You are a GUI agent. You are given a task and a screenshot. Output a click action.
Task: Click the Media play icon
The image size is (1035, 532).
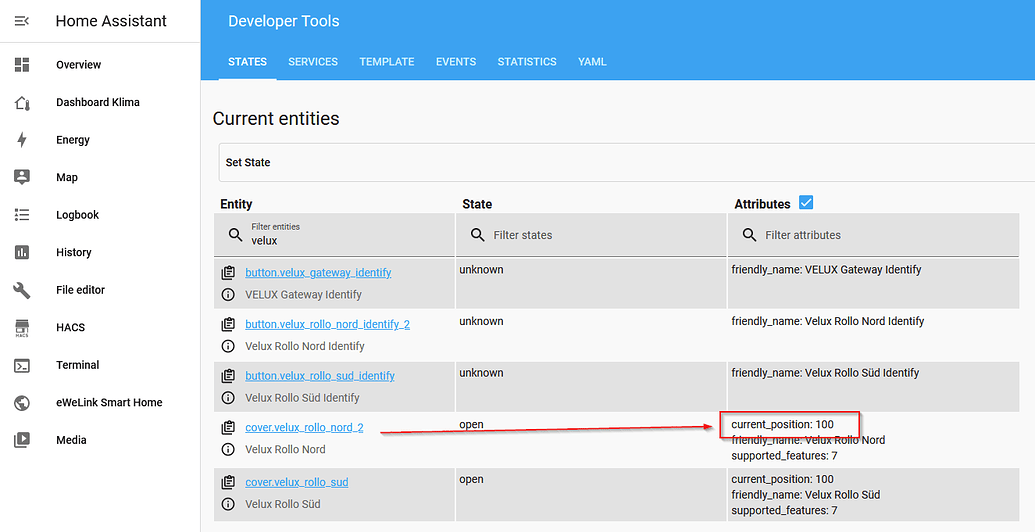(22, 440)
